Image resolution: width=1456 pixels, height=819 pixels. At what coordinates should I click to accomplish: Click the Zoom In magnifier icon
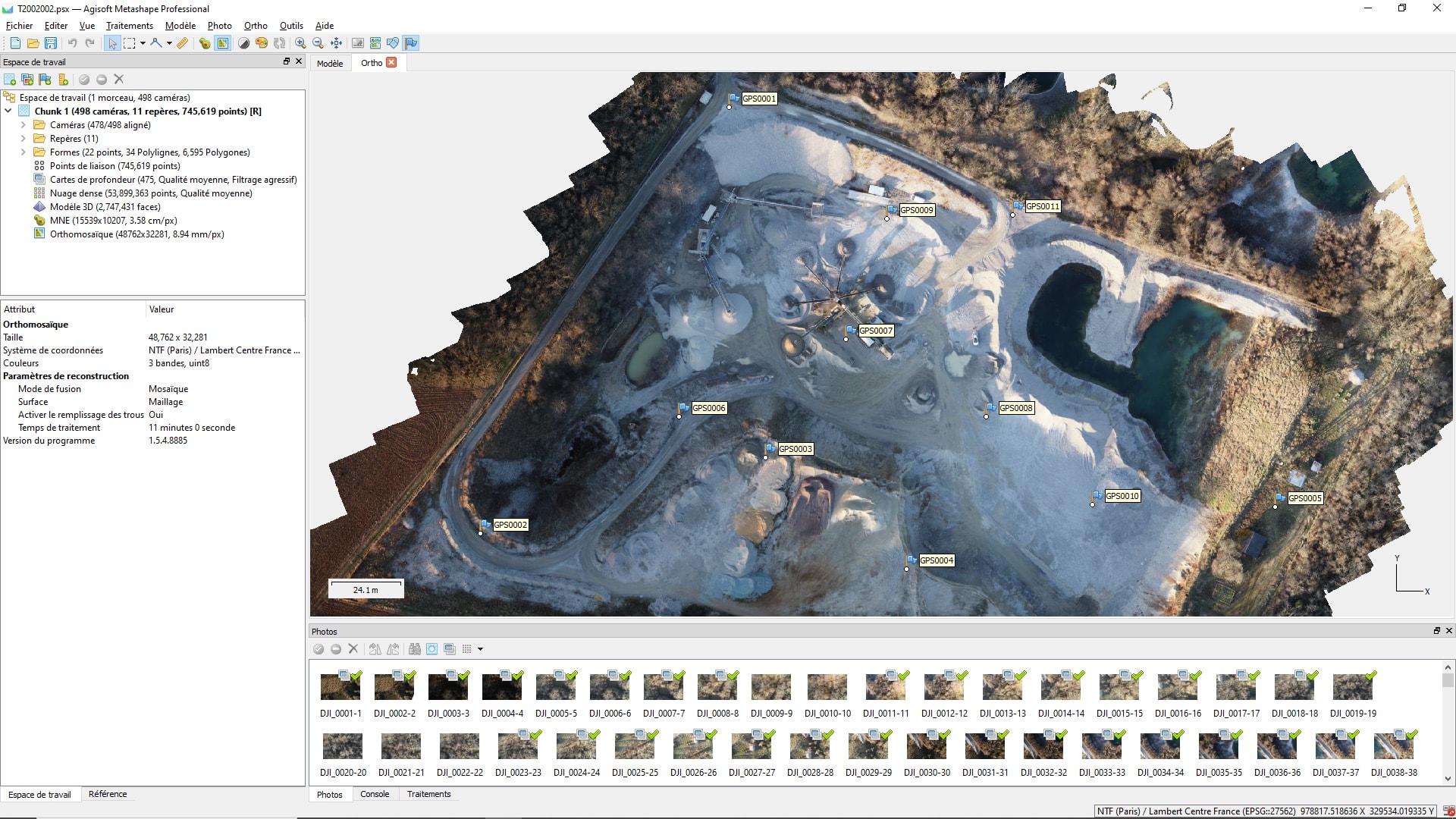coord(300,43)
